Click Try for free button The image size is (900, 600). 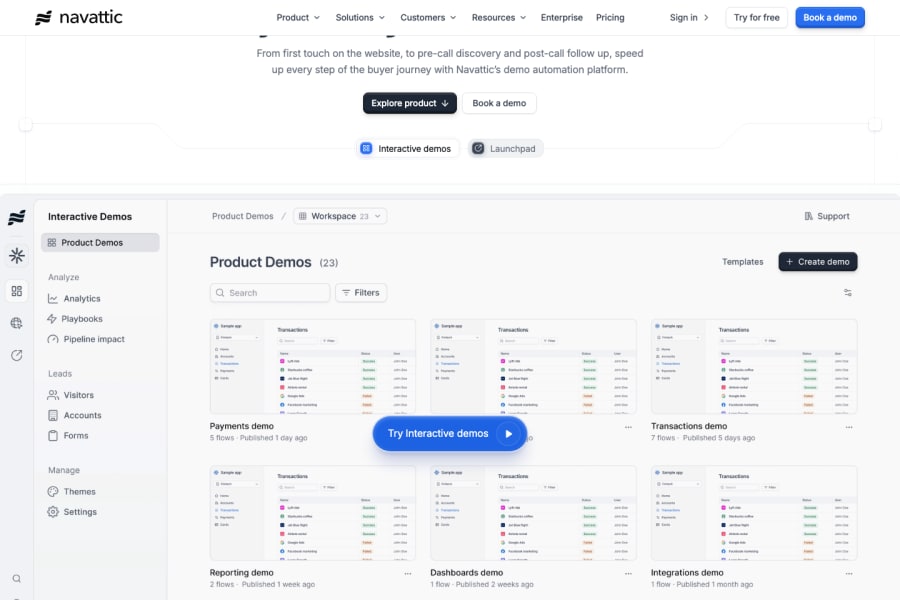click(x=757, y=18)
